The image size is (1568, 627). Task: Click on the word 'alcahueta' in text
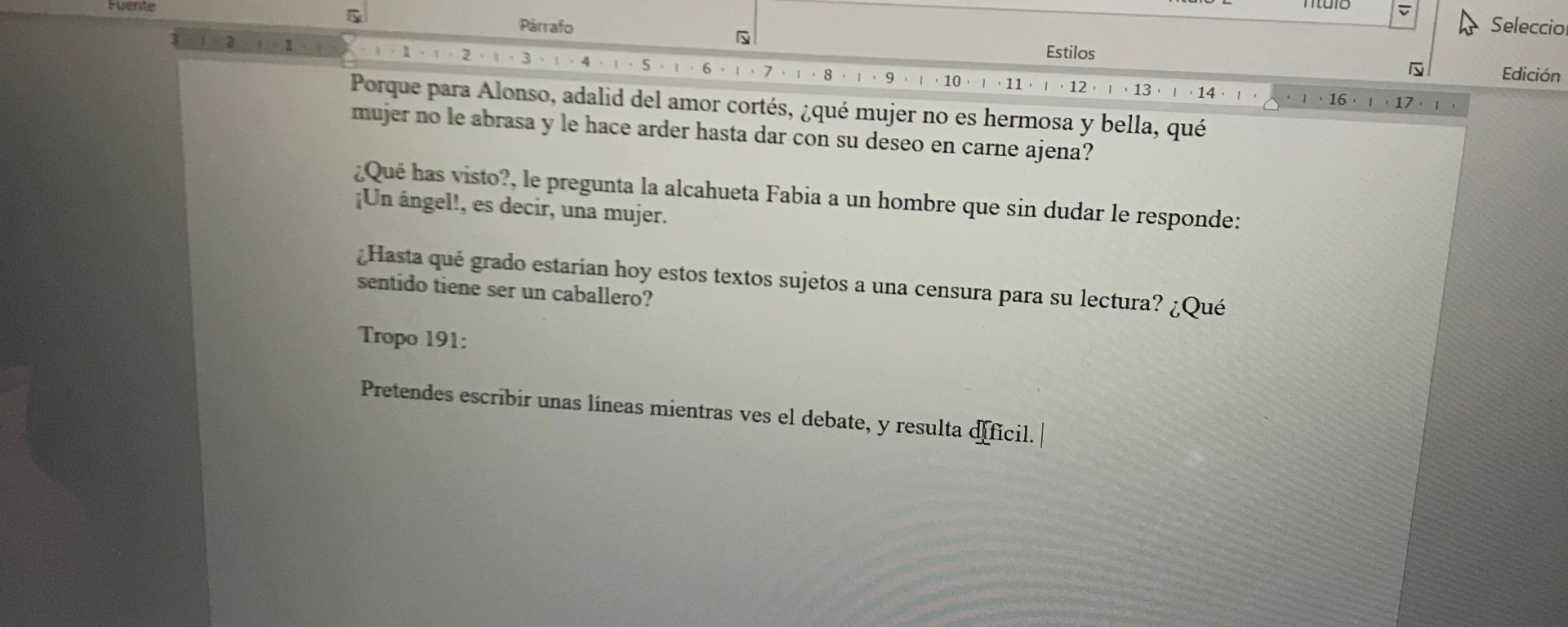711,189
